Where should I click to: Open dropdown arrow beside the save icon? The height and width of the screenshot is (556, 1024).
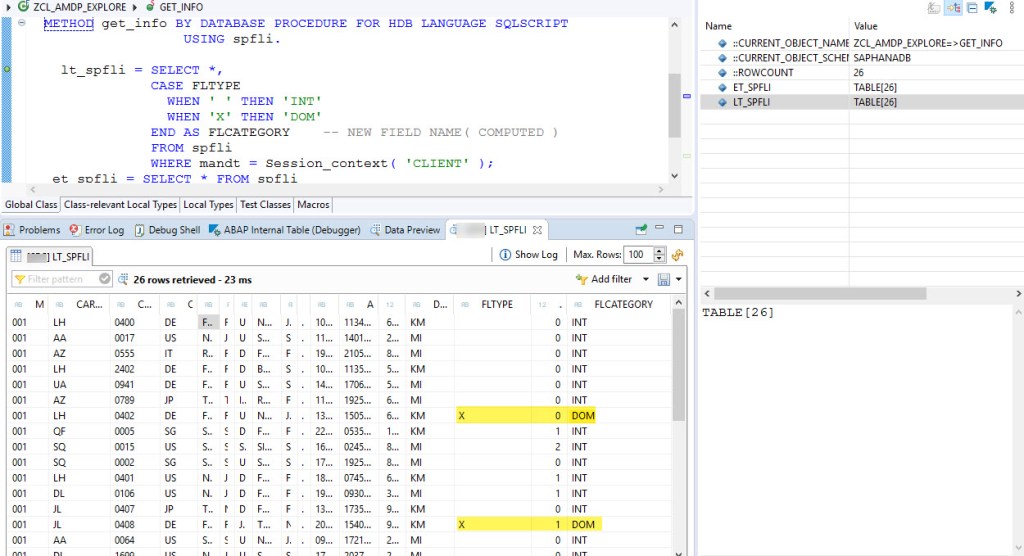pos(679,280)
